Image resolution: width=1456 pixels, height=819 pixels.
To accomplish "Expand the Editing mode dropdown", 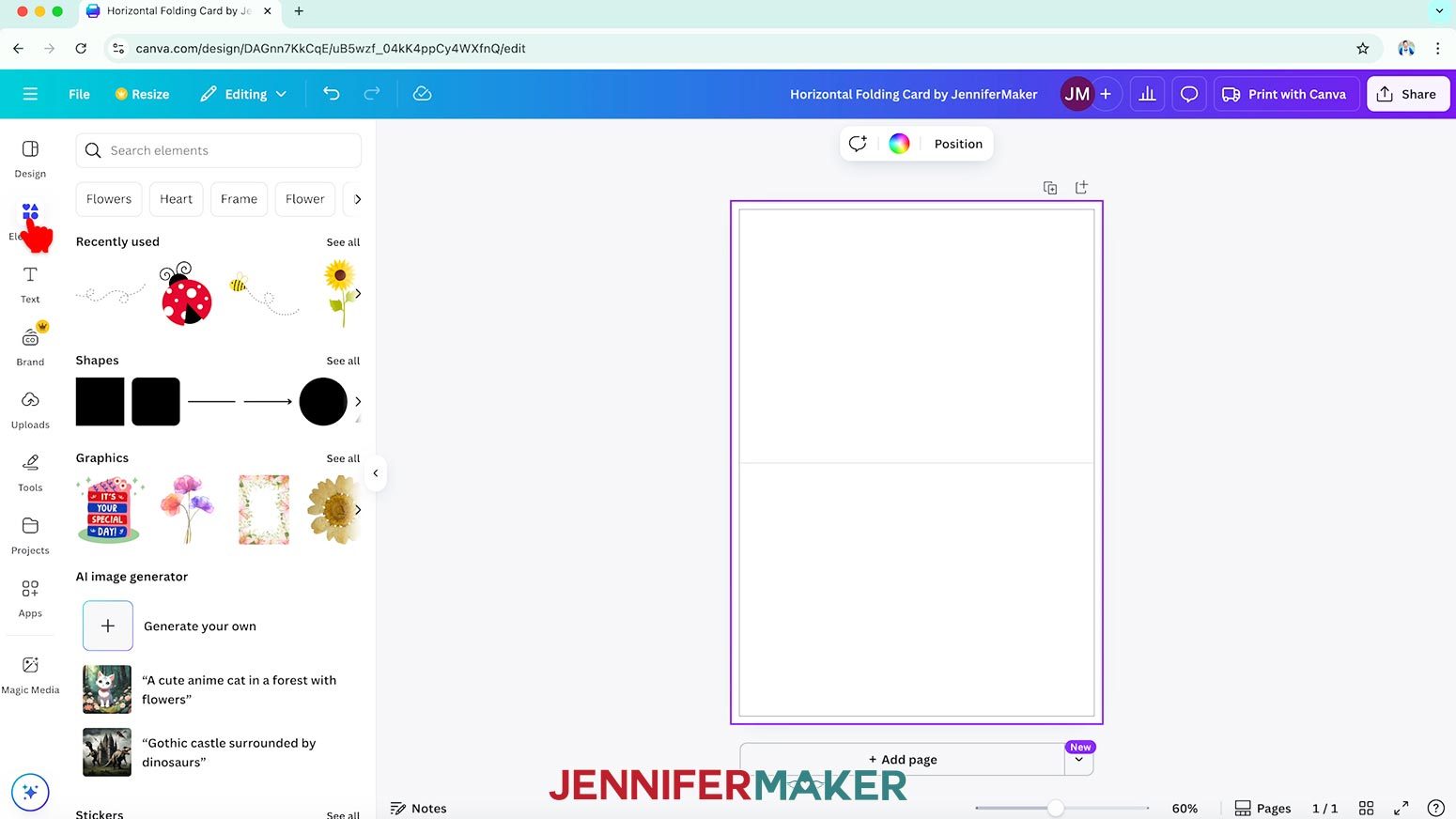I will pyautogui.click(x=243, y=94).
